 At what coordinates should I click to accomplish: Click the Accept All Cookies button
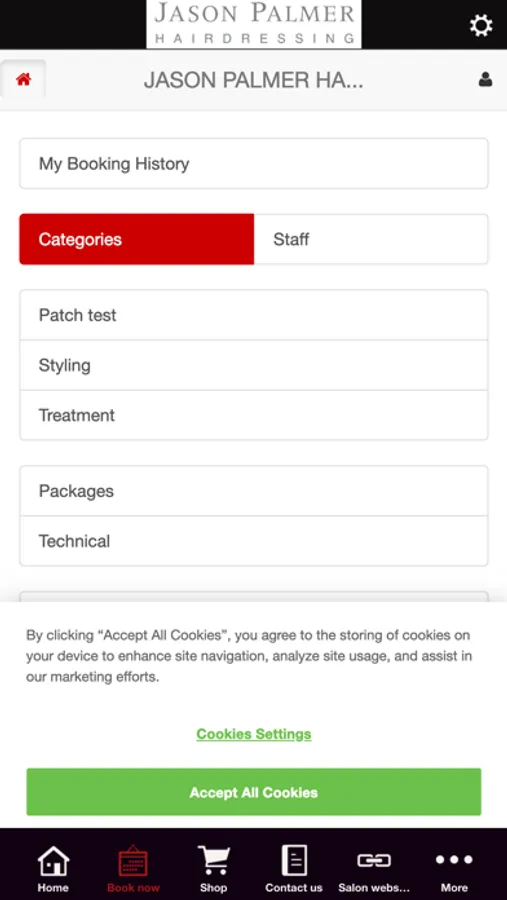(254, 792)
